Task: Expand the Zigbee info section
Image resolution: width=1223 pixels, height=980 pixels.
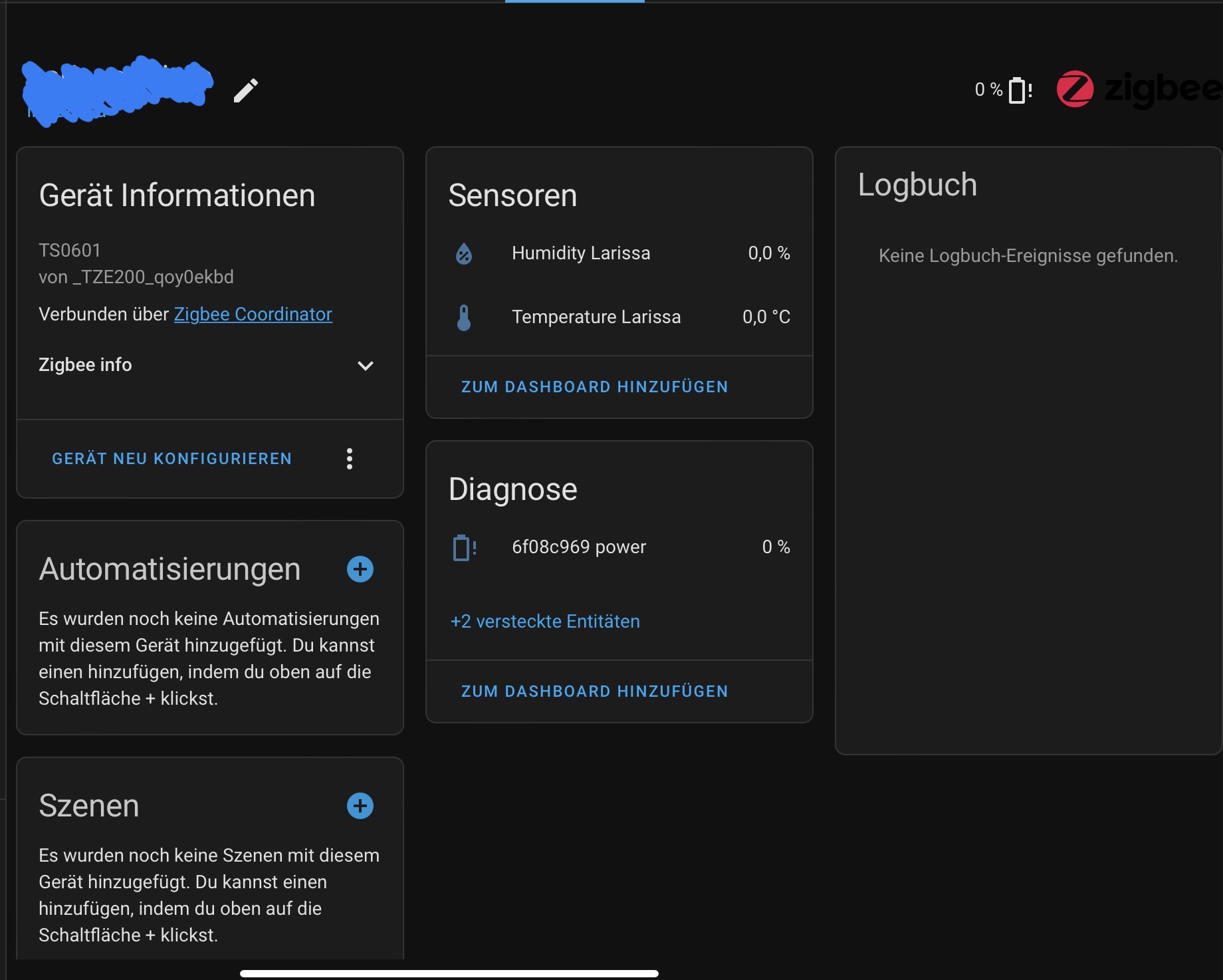Action: (x=207, y=365)
